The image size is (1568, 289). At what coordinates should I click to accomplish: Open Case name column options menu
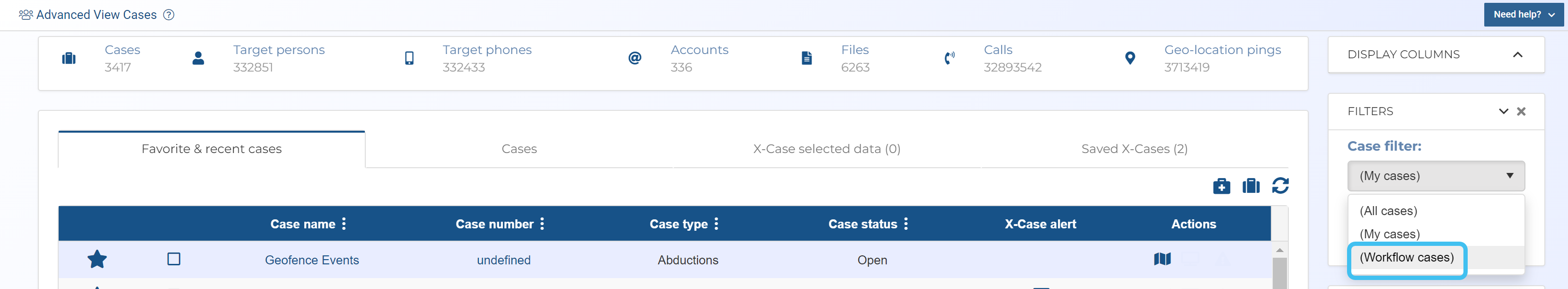(344, 224)
